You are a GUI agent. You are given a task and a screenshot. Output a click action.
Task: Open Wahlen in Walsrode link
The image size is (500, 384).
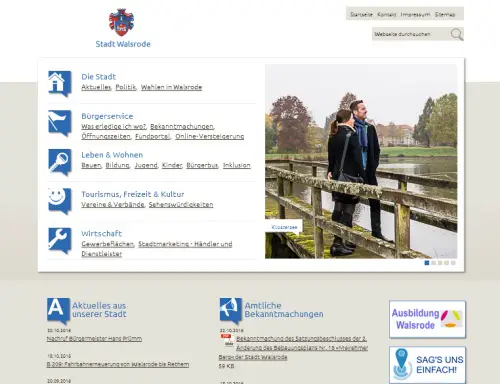pos(171,87)
